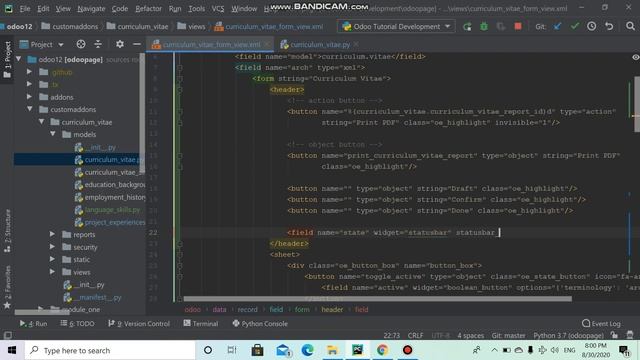The height and width of the screenshot is (360, 640).
Task: Open Search Everywhere magnifier icon
Action: (630, 27)
